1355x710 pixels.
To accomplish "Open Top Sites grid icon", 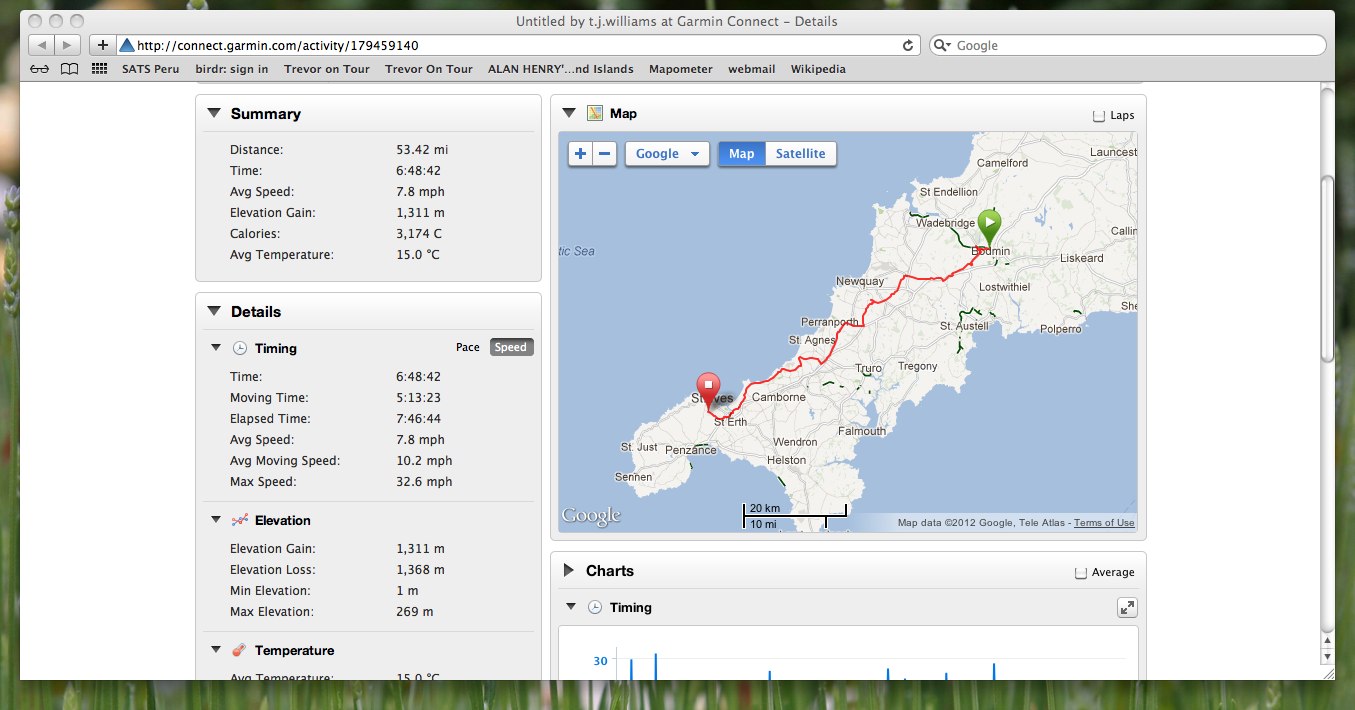I will (x=99, y=69).
